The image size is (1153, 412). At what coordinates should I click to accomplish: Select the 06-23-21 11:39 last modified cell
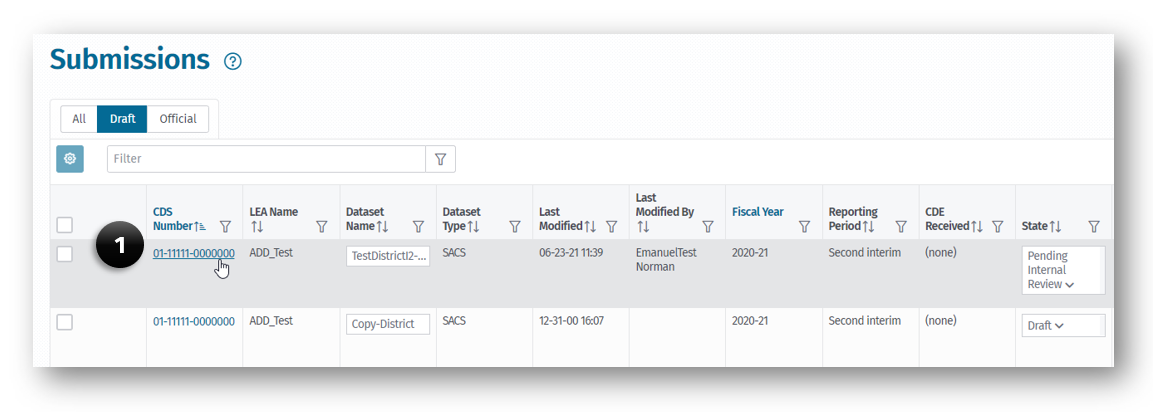(x=571, y=253)
